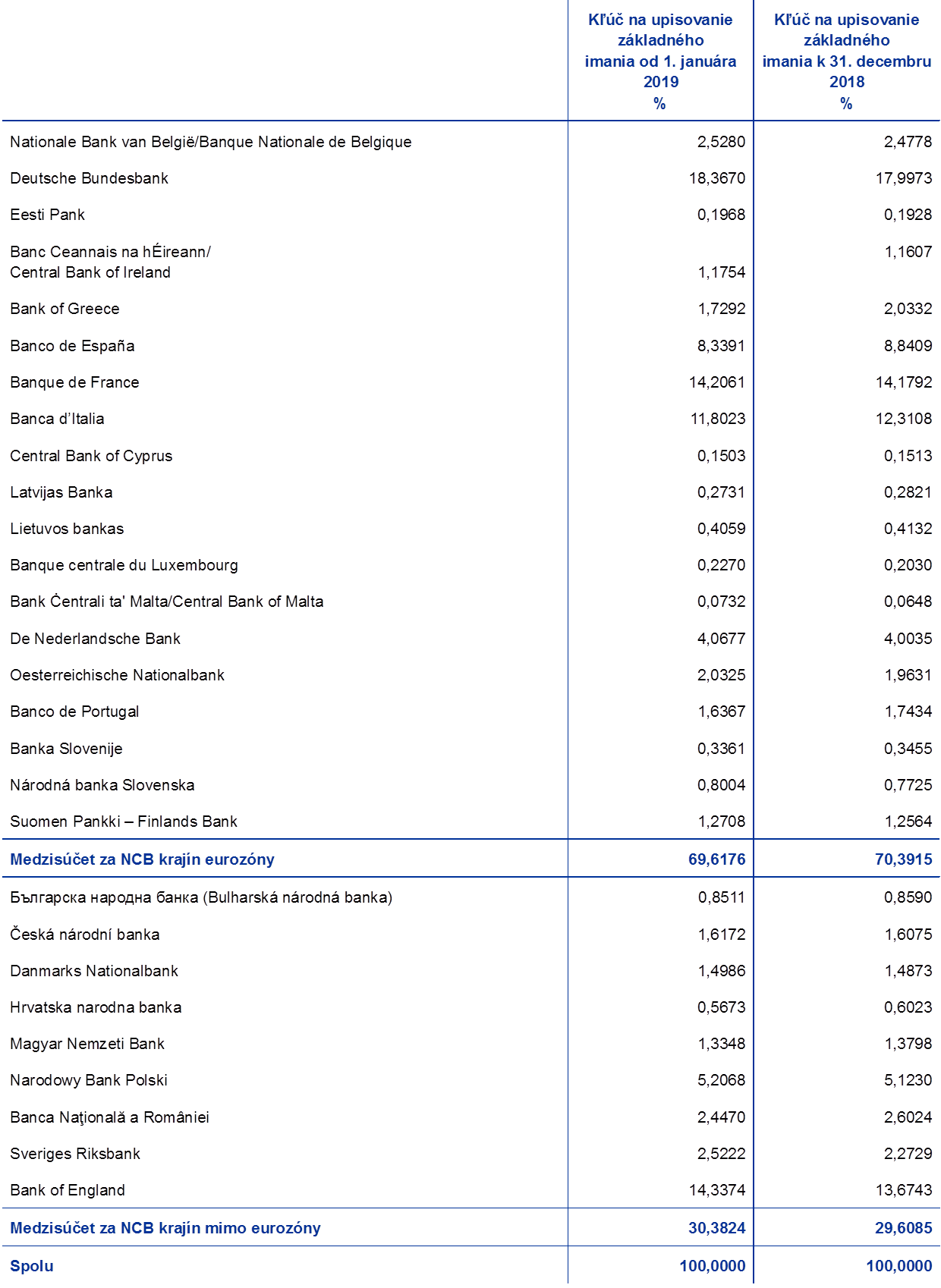Select the eurozone subtotal value 70,3915
This screenshot has width=941, height=1288.
[903, 859]
